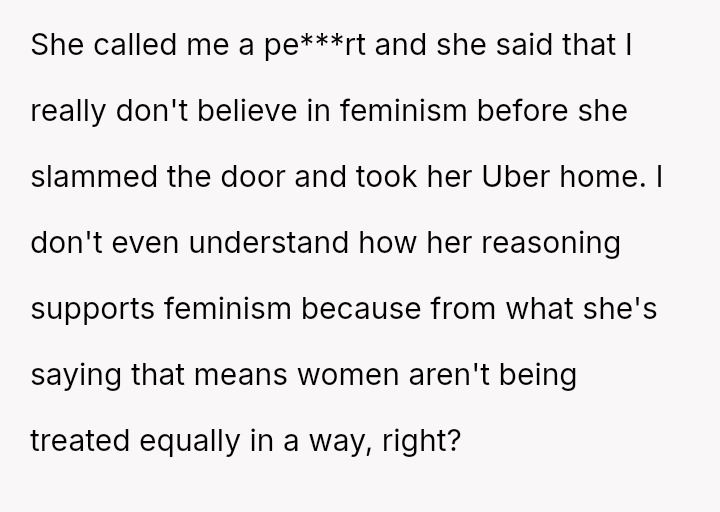Viewport: 720px width, 512px height.
Task: Click the word "believe"
Action: 247,111
